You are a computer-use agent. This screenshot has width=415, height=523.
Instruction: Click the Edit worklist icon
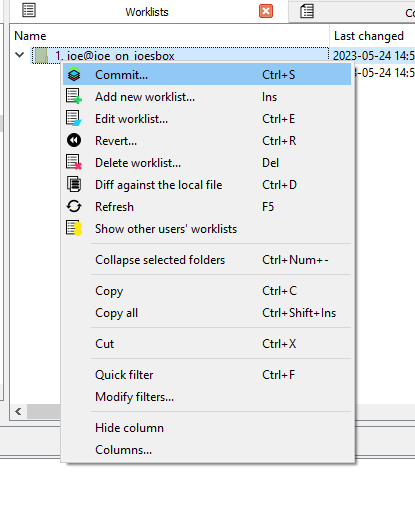[74, 118]
